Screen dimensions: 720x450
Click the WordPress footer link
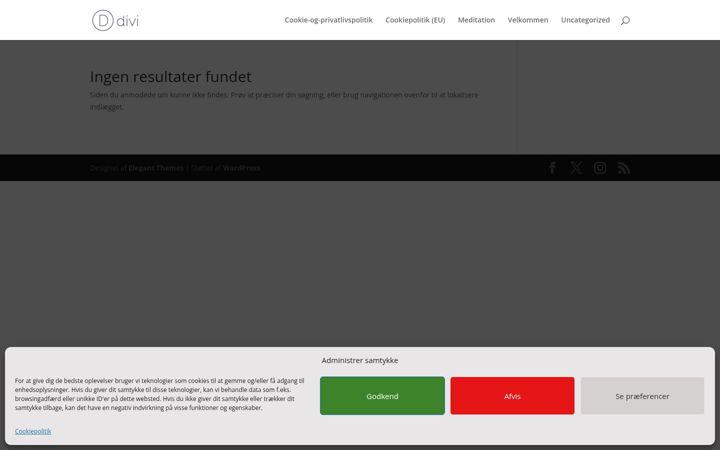click(x=242, y=168)
